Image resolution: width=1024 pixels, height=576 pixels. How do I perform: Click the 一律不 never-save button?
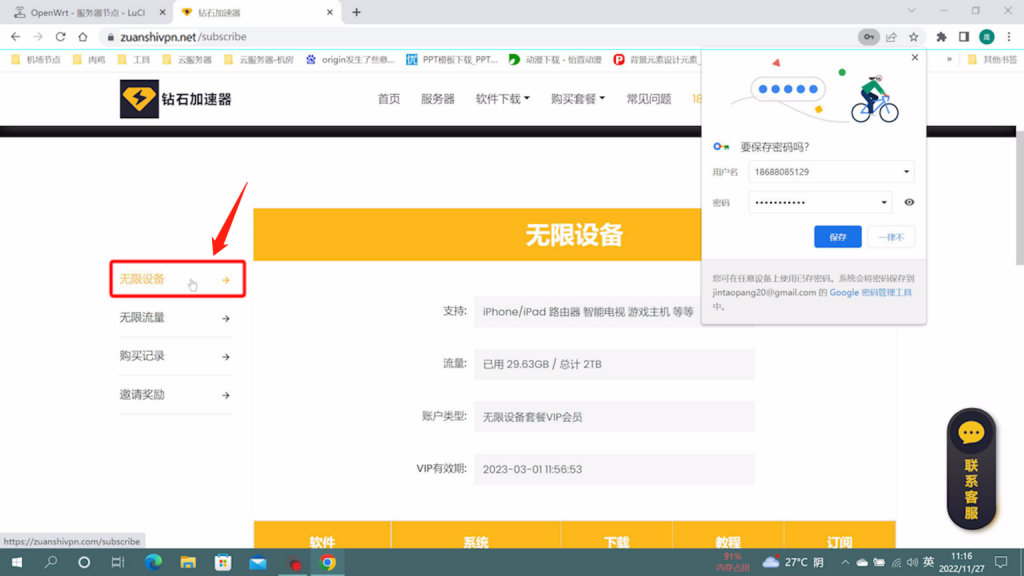(x=891, y=237)
